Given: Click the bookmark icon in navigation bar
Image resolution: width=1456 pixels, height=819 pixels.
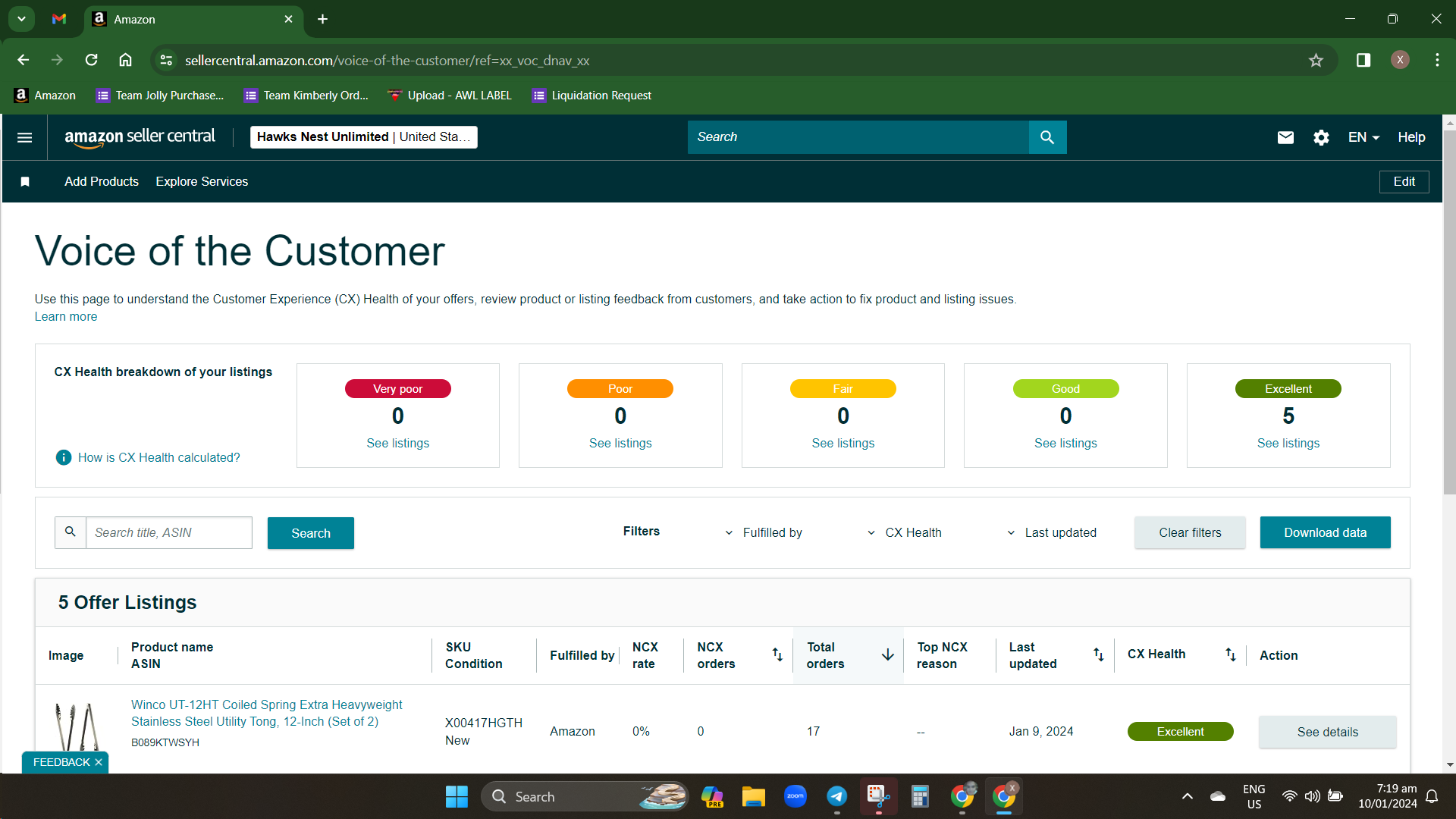Looking at the screenshot, I should pos(25,181).
